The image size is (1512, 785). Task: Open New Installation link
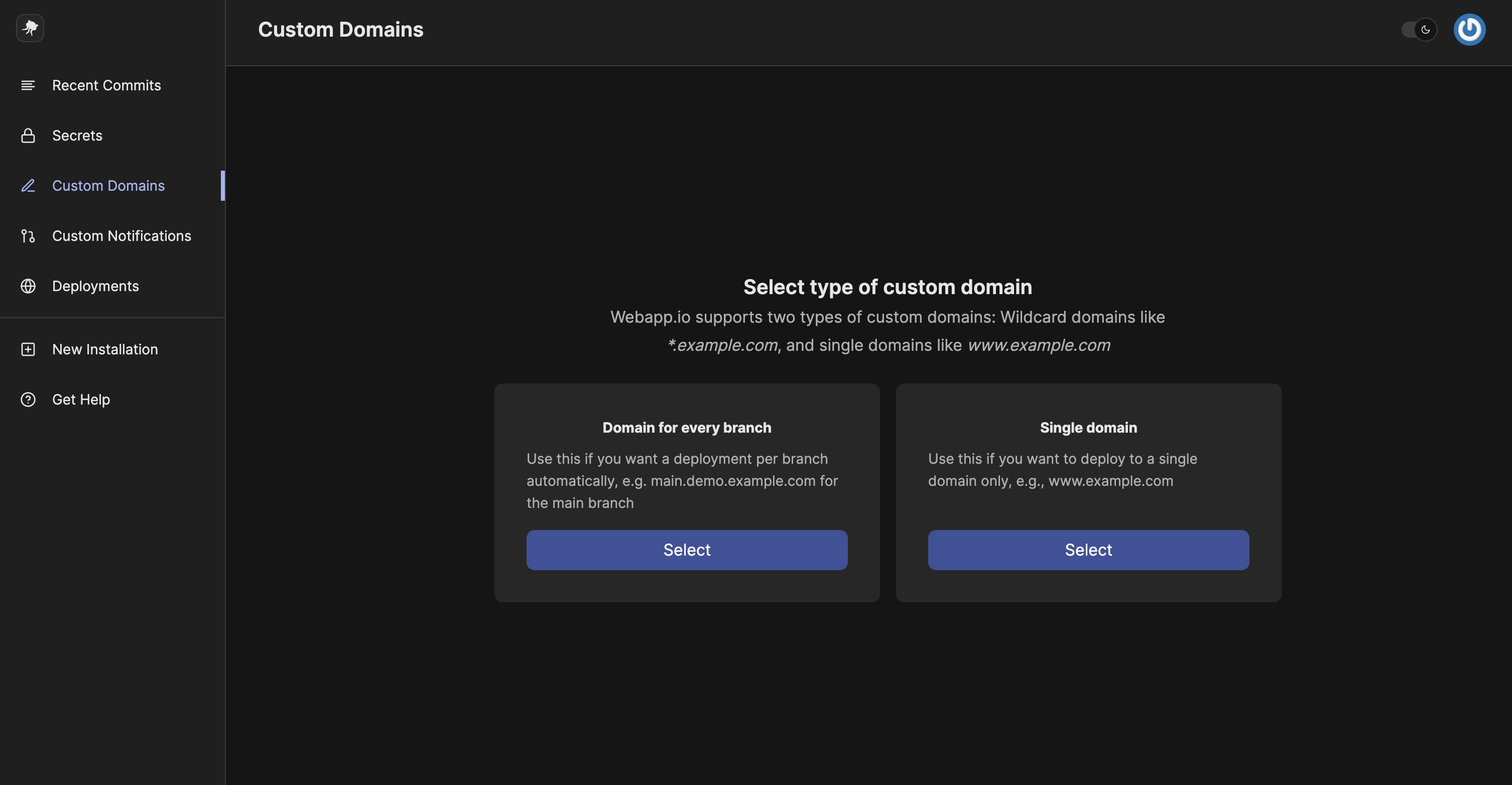point(105,350)
